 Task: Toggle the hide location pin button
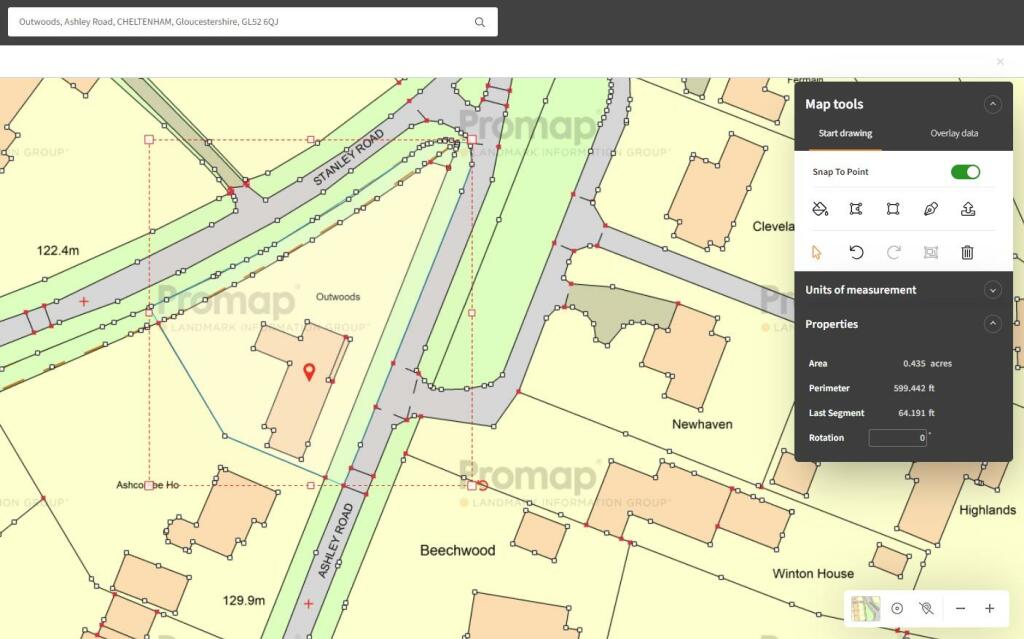point(926,608)
